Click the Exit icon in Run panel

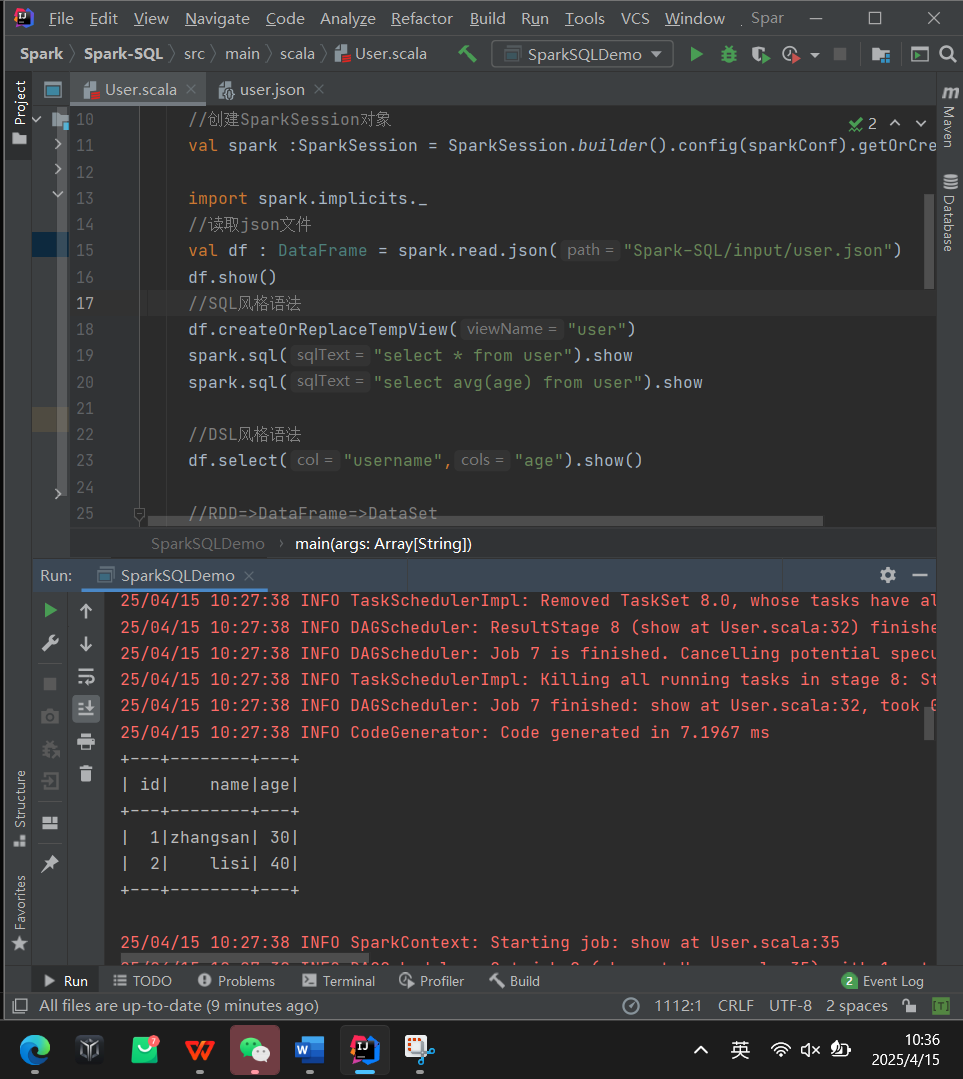[50, 781]
